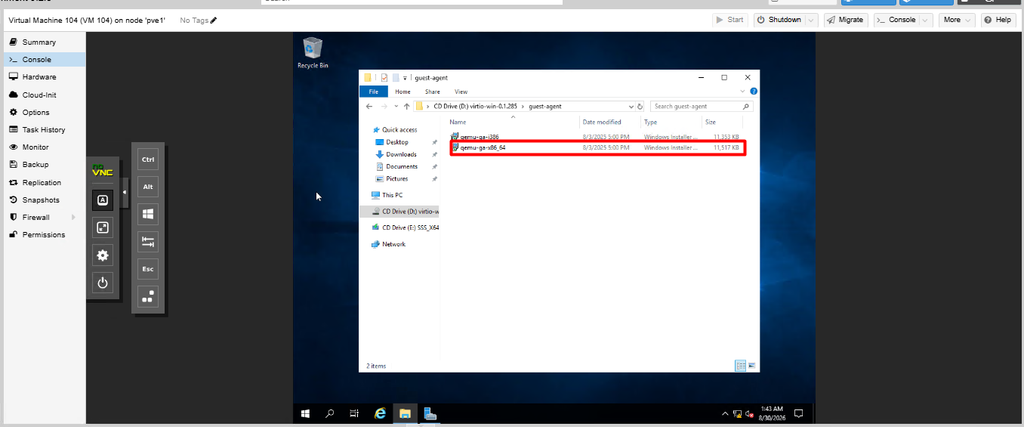Click the Start VM button
Viewport: 1024px width, 427px height.
730,20
